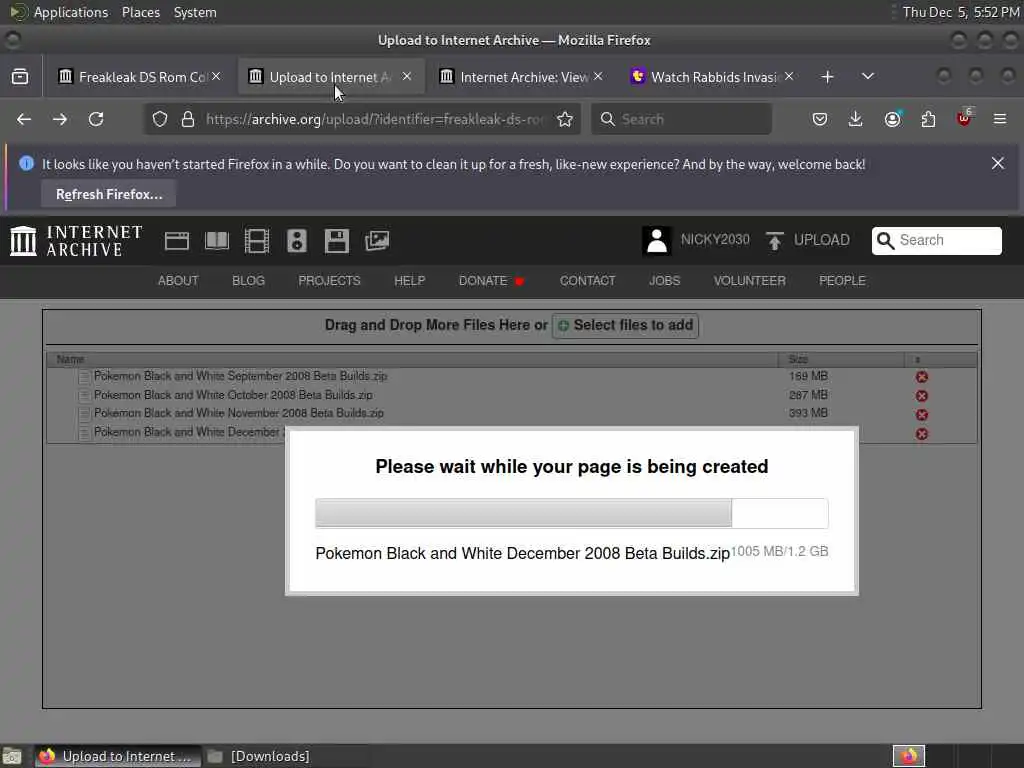Click the clock showing Thu Dec 5
The image size is (1024, 768).
(961, 12)
